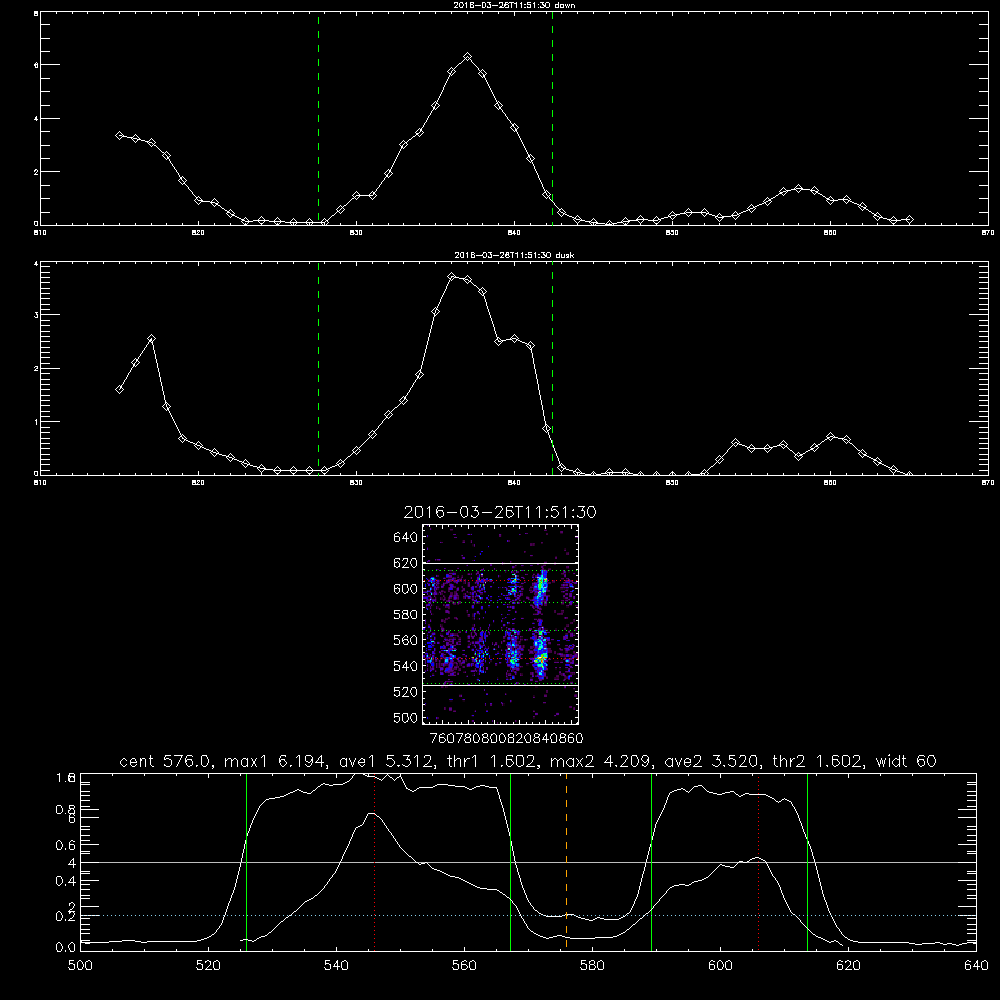This screenshot has width=1000, height=1000.
Task: Click the left green dashed line in dawn plot
Action: 318,119
